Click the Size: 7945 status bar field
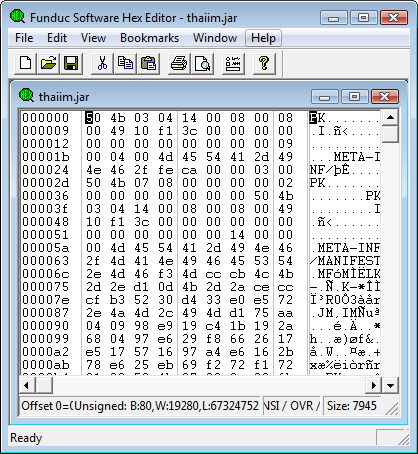This screenshot has width=418, height=454. [352, 406]
